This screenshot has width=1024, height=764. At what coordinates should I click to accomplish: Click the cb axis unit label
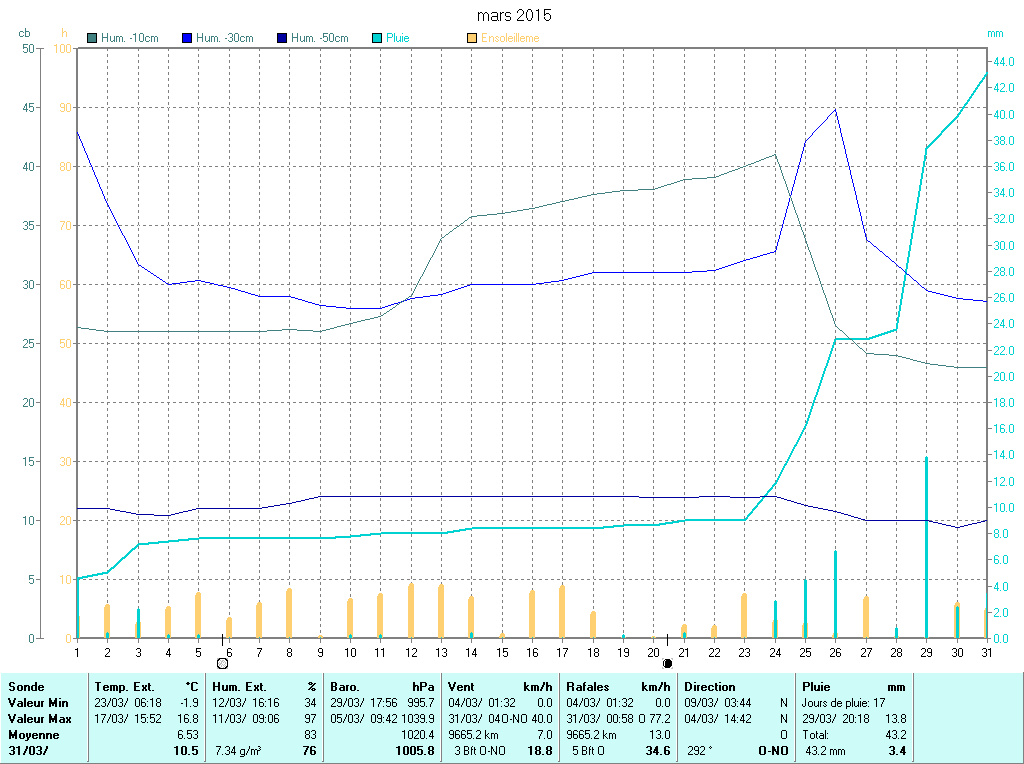24,33
